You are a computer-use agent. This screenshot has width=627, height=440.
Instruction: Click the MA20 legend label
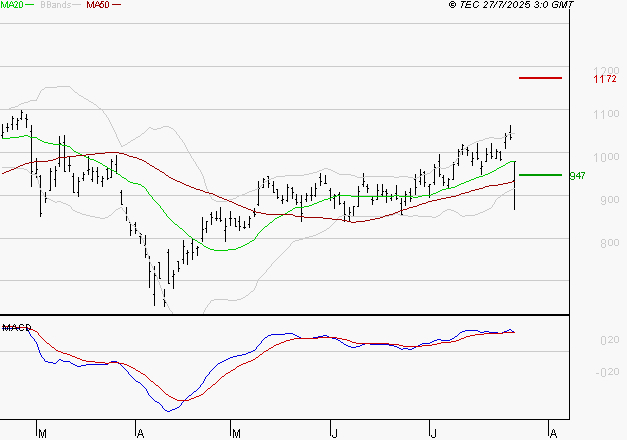(11, 5)
